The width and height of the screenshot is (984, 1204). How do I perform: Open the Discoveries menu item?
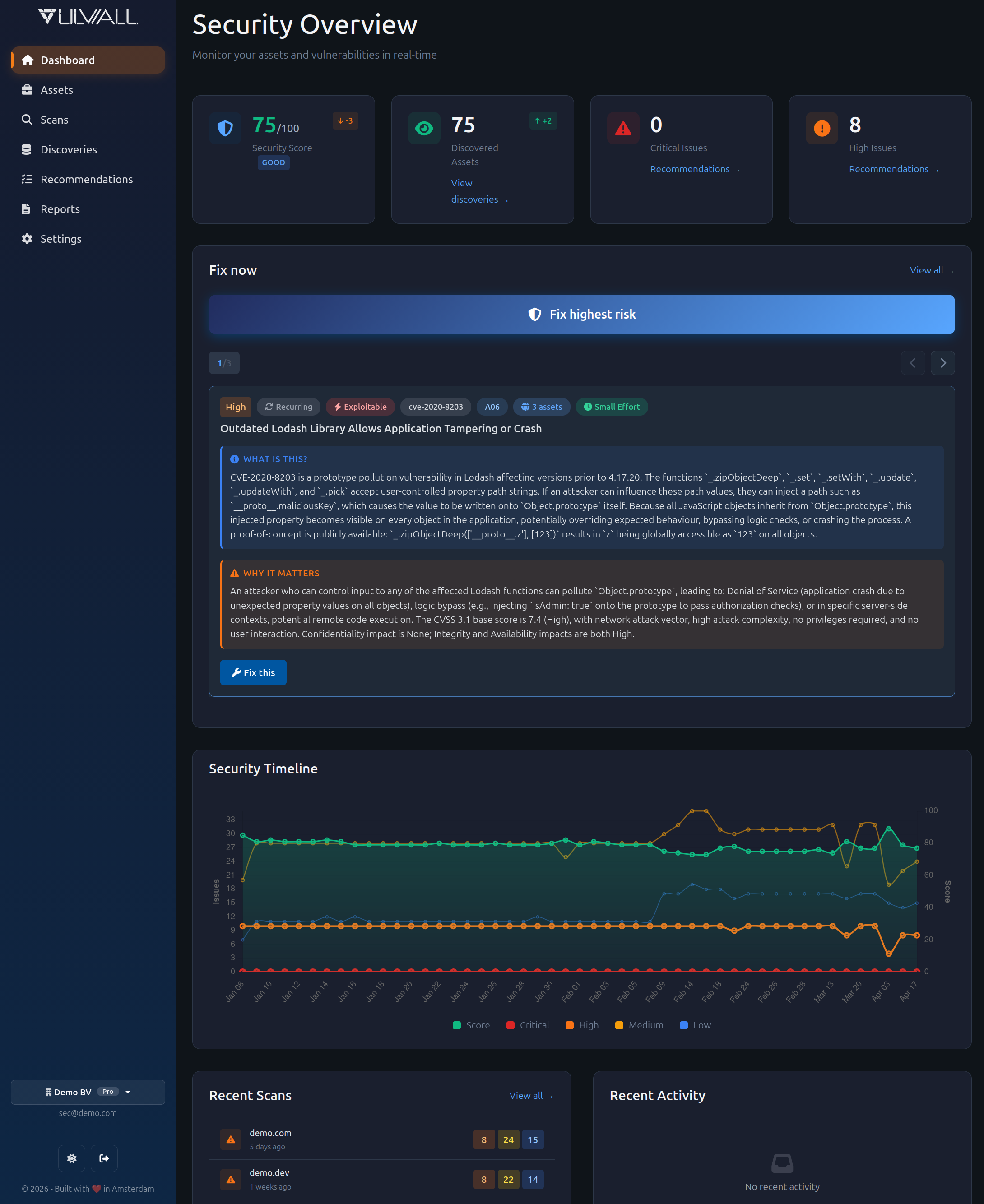(69, 149)
